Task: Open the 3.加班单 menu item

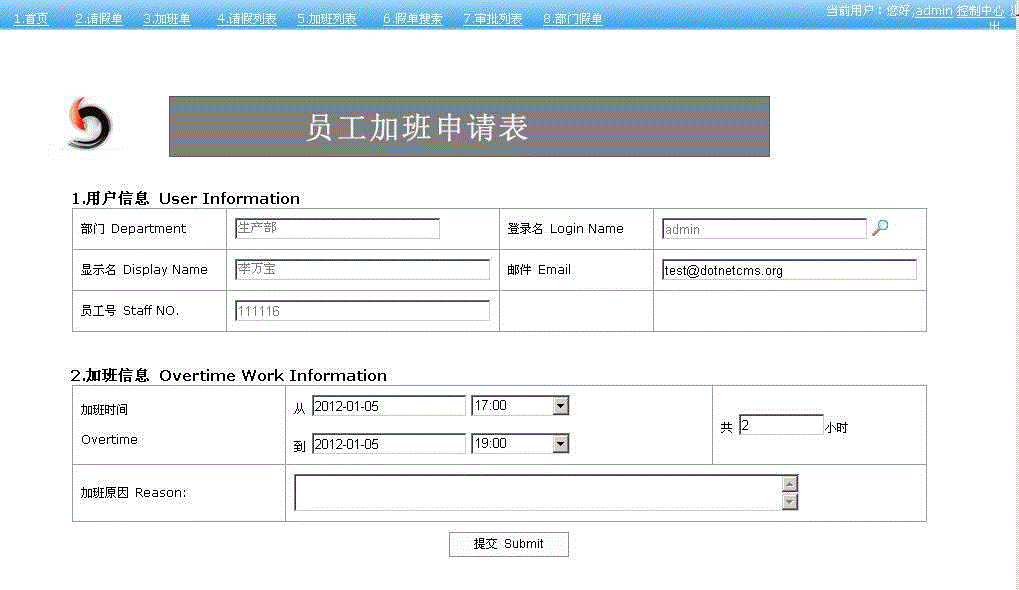Action: click(167, 19)
